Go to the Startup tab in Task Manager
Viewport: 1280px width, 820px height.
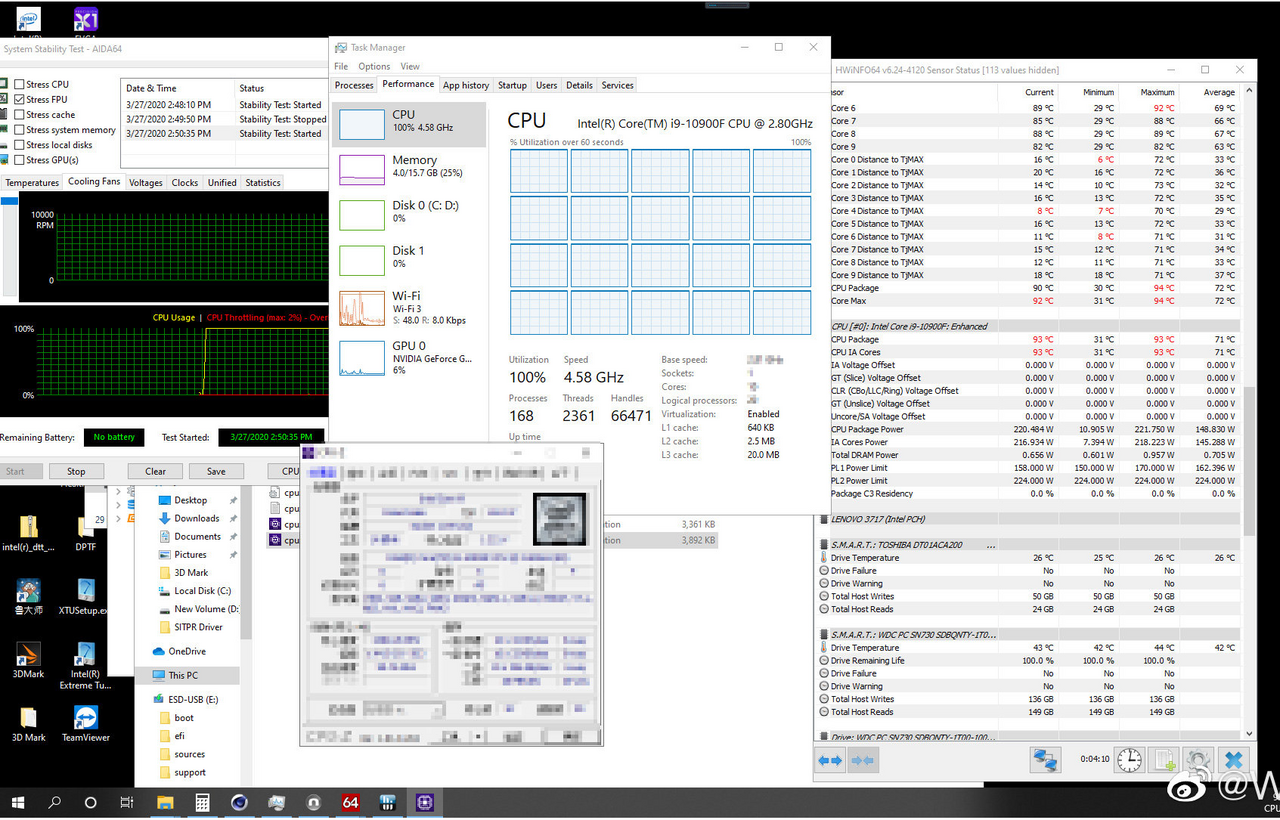pyautogui.click(x=512, y=85)
